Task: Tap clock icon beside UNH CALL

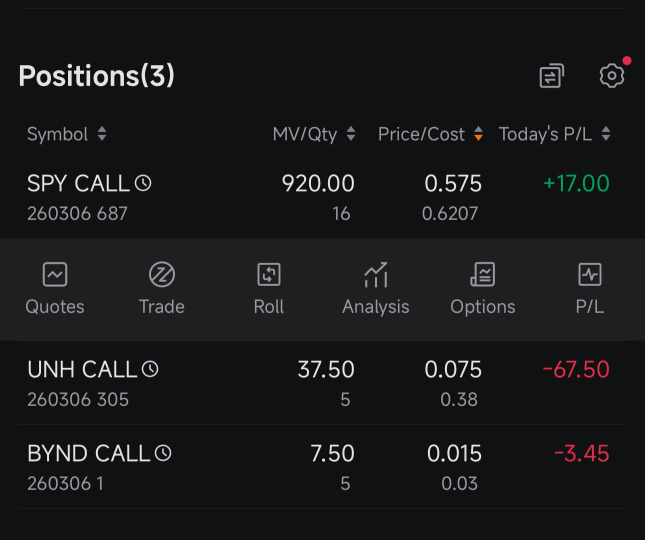Action: (x=150, y=369)
